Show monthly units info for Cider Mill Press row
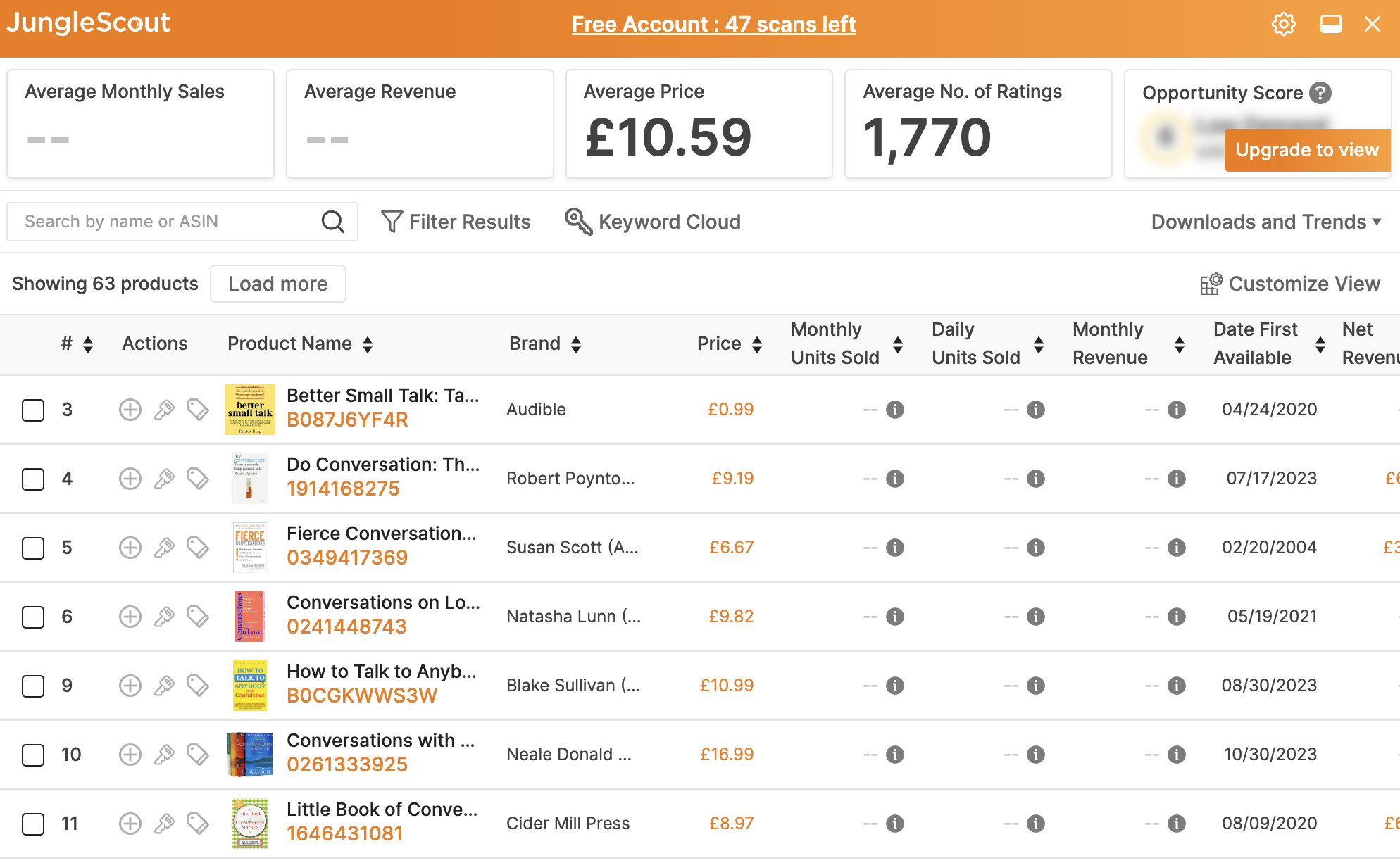Image resolution: width=1400 pixels, height=863 pixels. click(895, 824)
